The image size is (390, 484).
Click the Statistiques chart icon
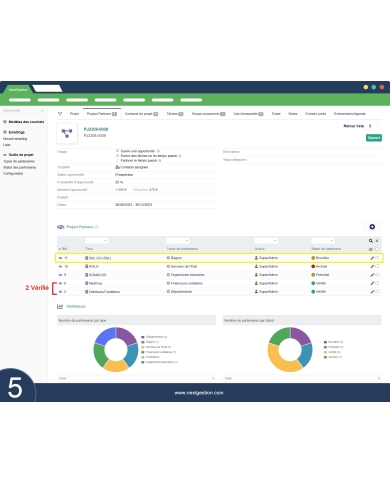click(60, 306)
